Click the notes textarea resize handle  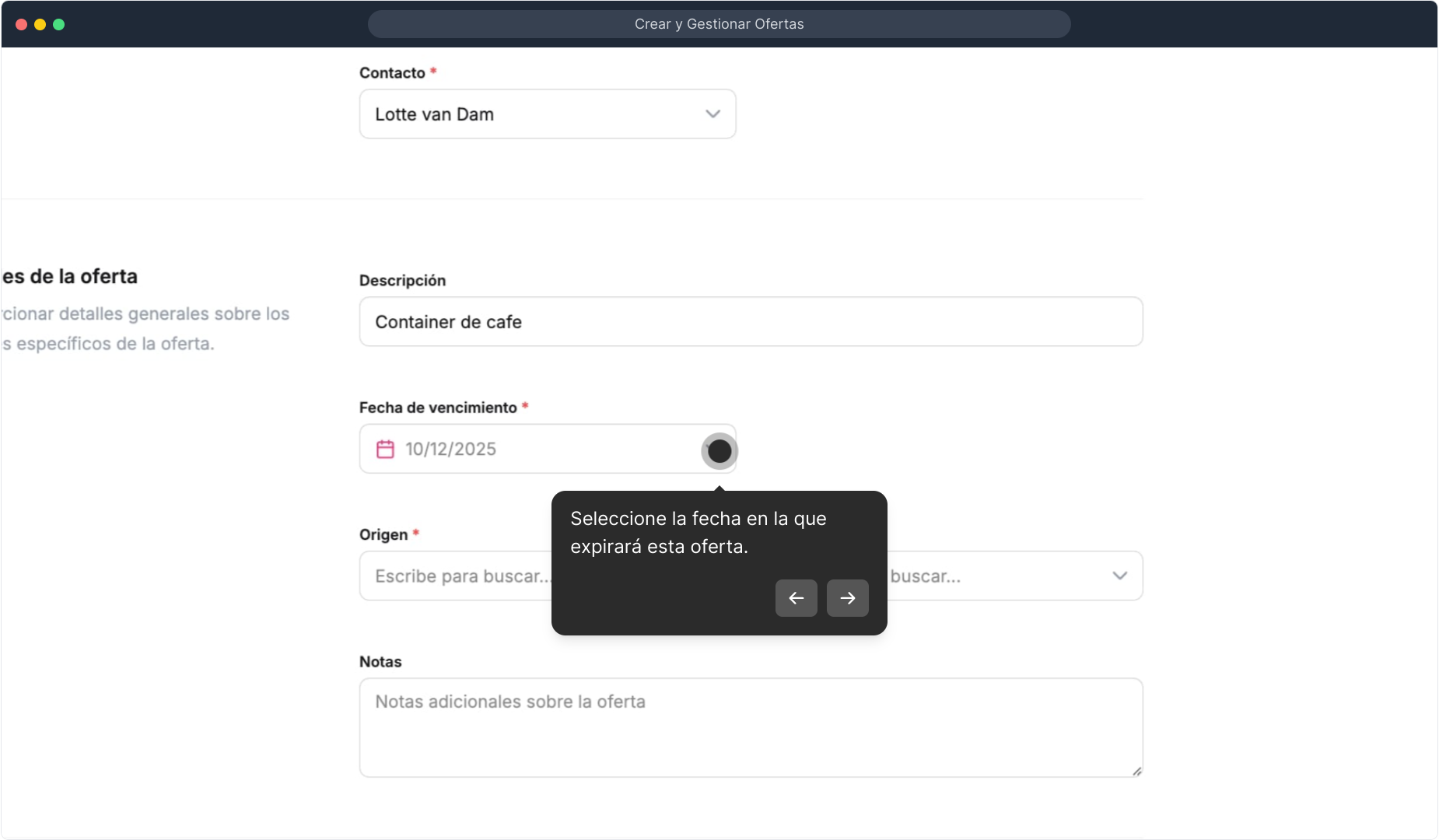point(1136,771)
